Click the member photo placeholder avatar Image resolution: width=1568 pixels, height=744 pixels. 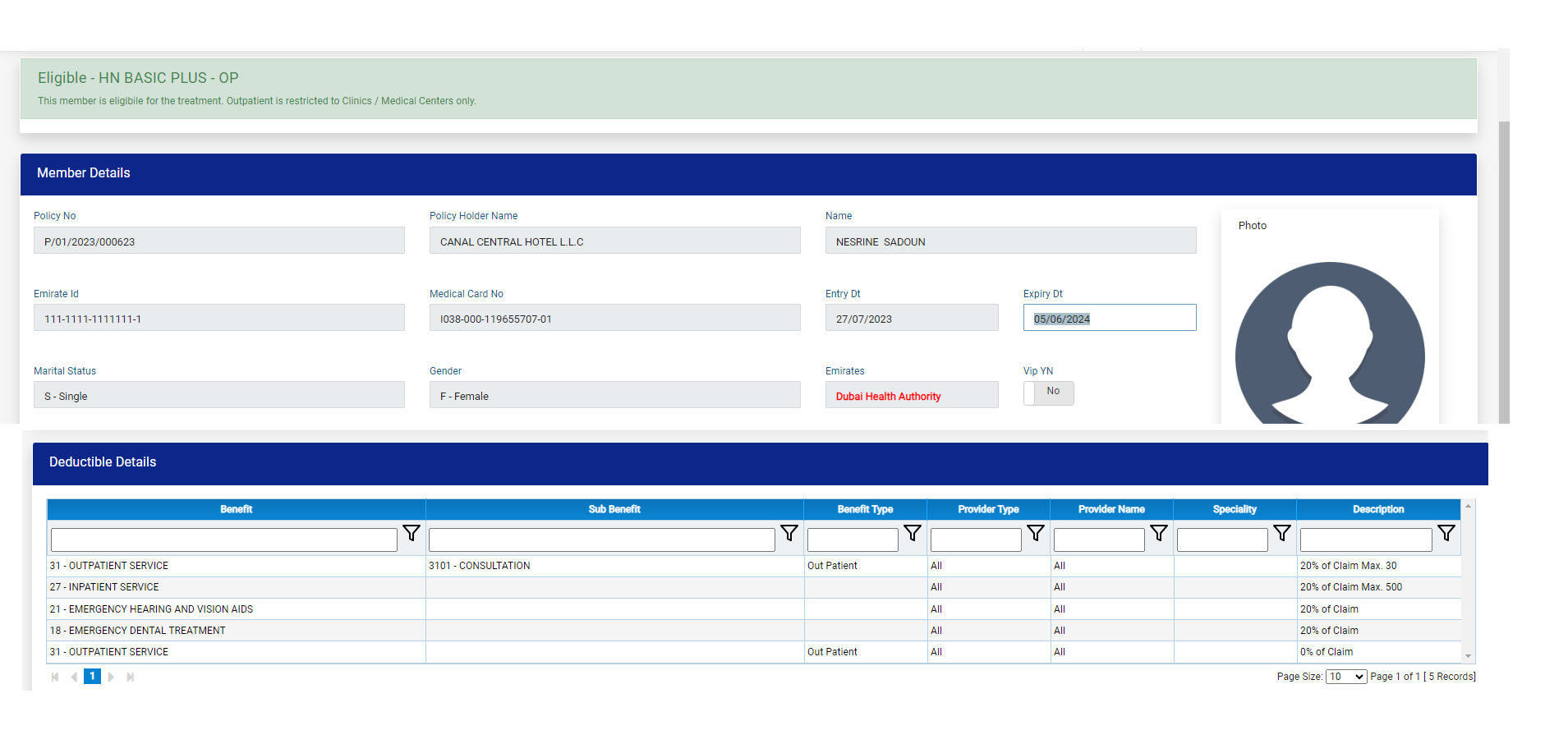point(1329,345)
